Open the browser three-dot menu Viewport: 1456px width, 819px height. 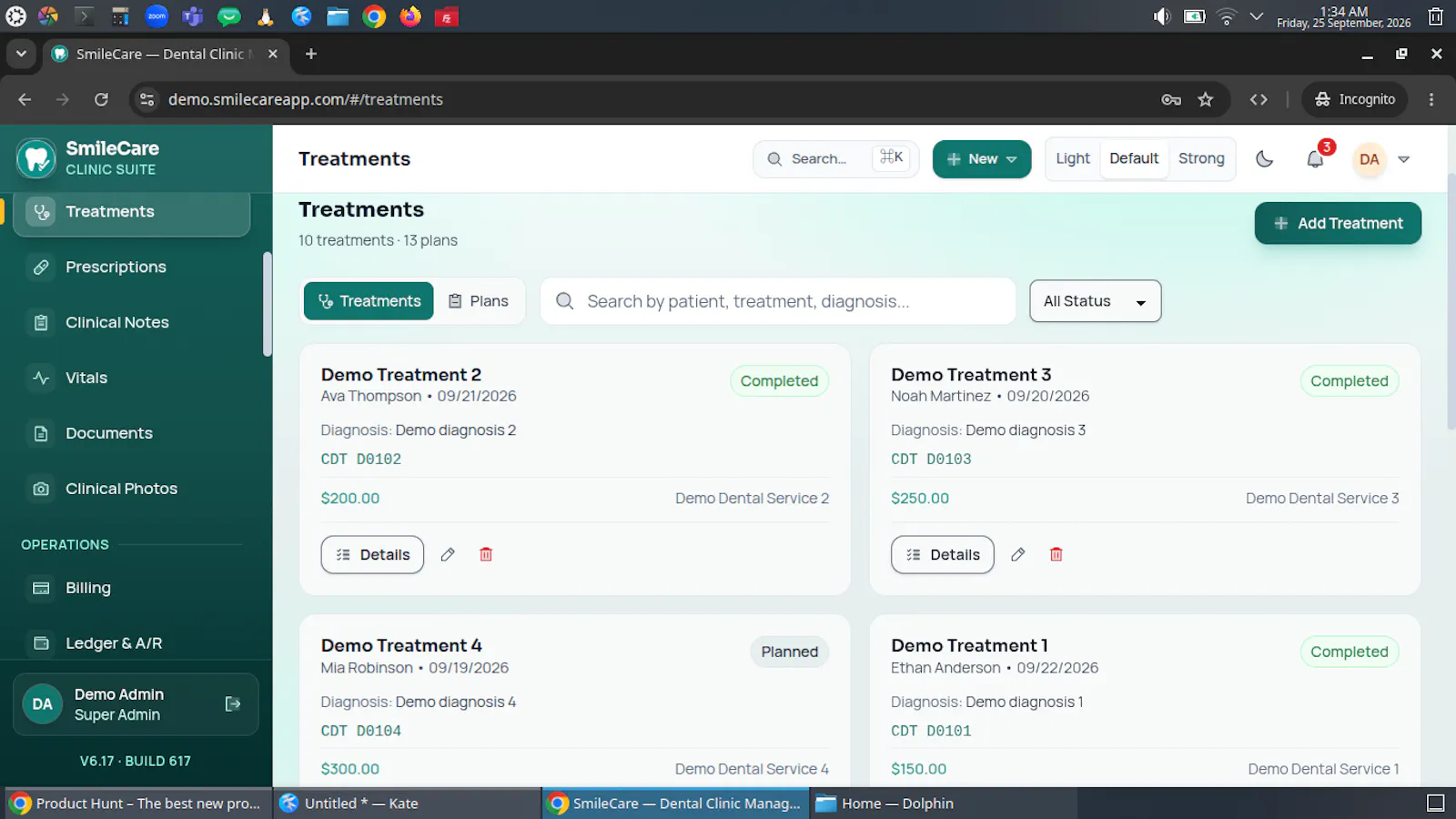tap(1431, 99)
